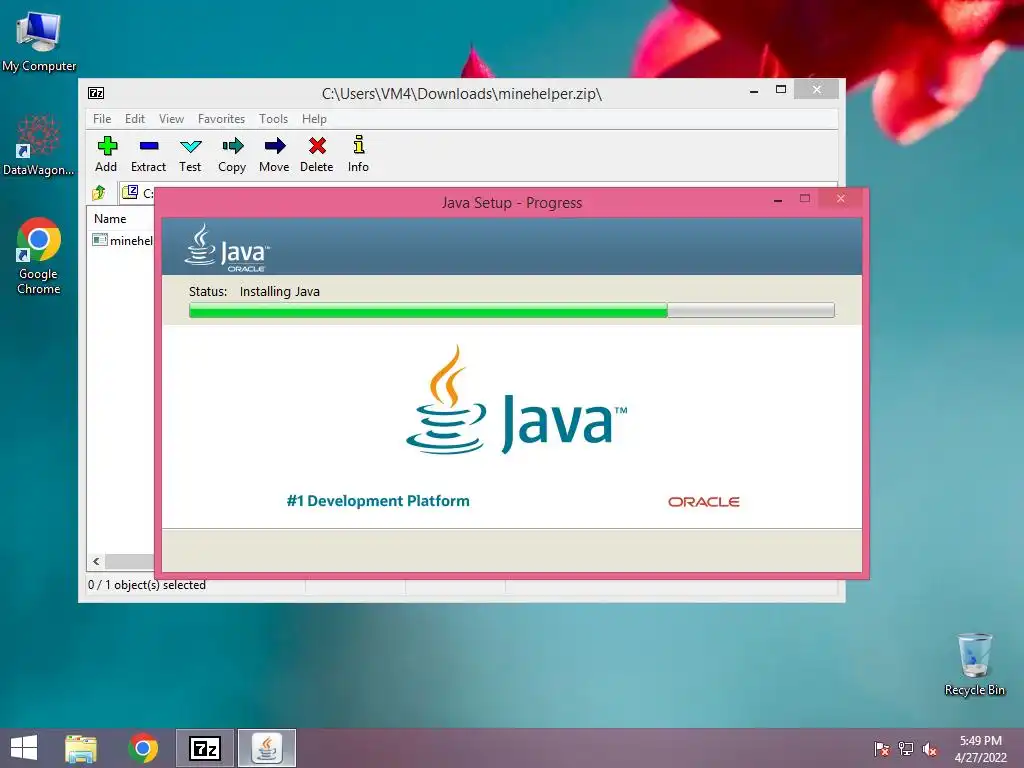Open the View menu
The height and width of the screenshot is (768, 1024).
pyautogui.click(x=171, y=119)
